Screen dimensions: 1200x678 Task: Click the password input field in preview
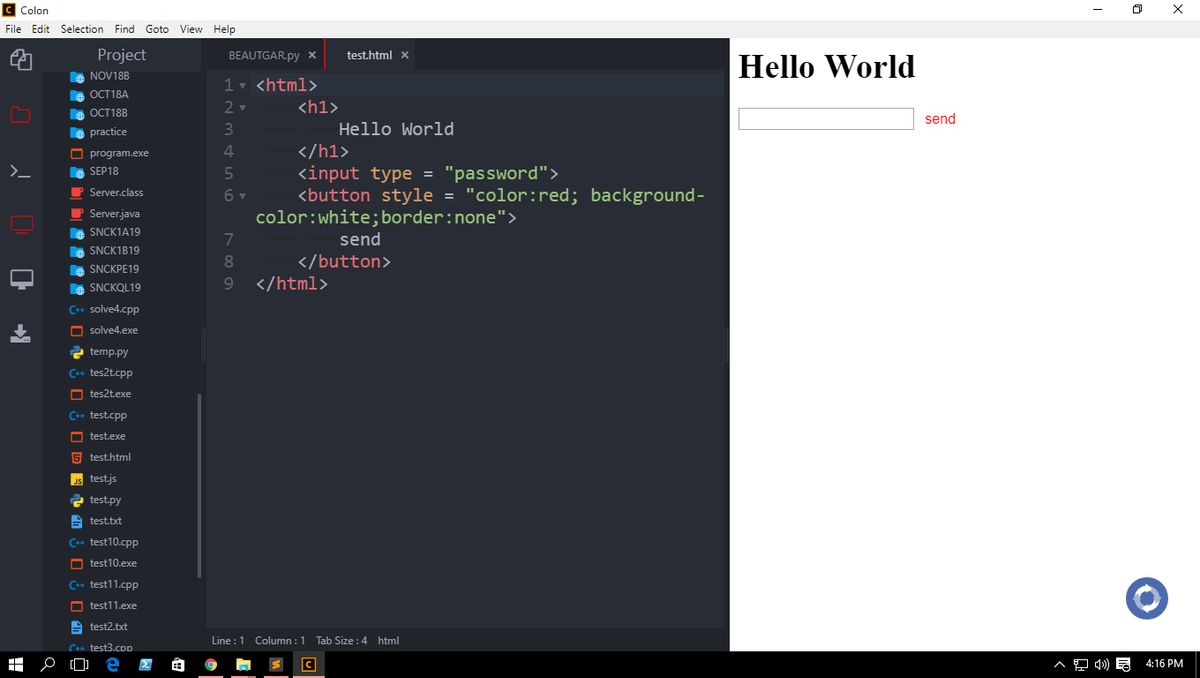(825, 118)
